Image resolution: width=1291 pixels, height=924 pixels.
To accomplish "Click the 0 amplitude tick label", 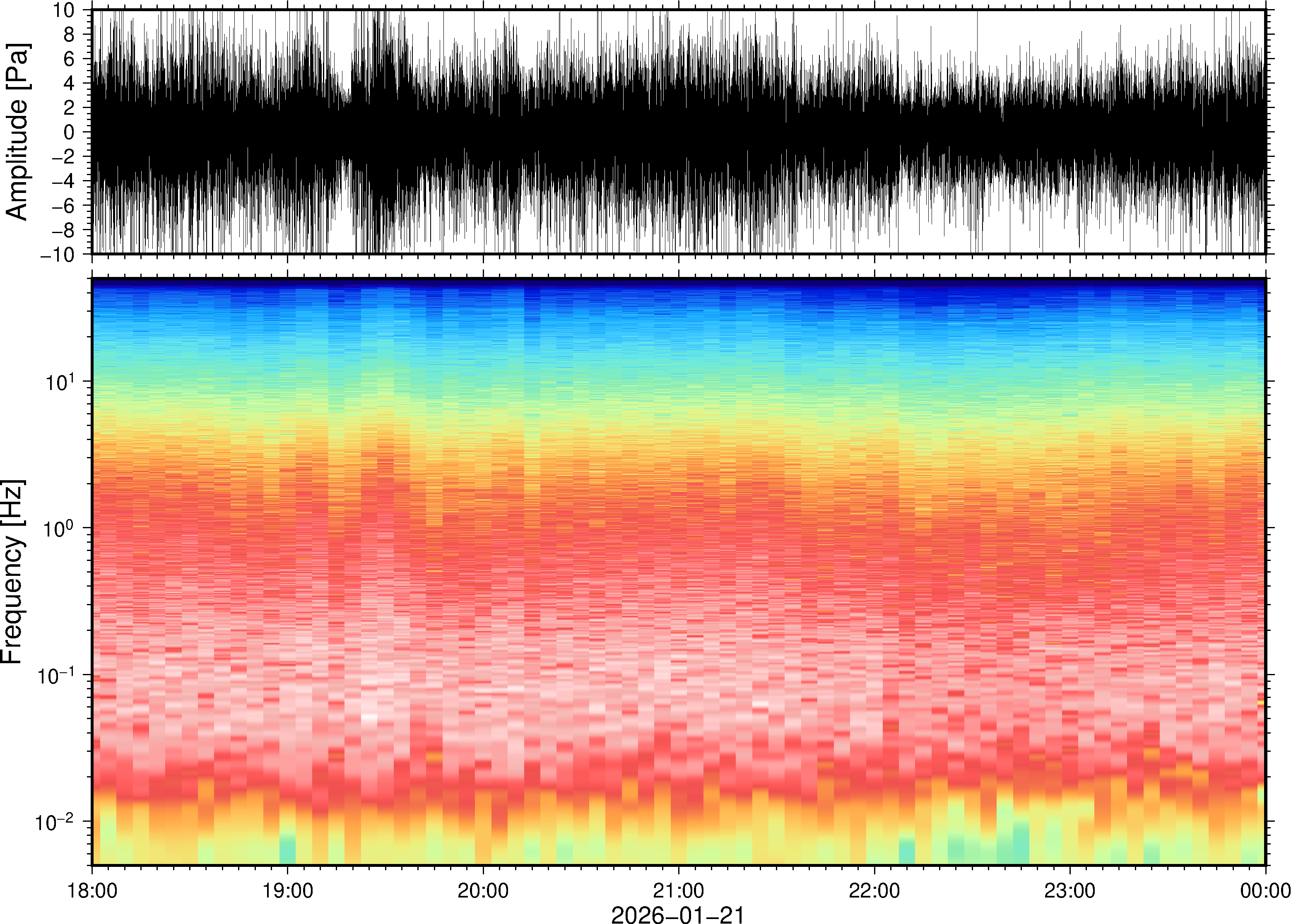I will [x=70, y=132].
